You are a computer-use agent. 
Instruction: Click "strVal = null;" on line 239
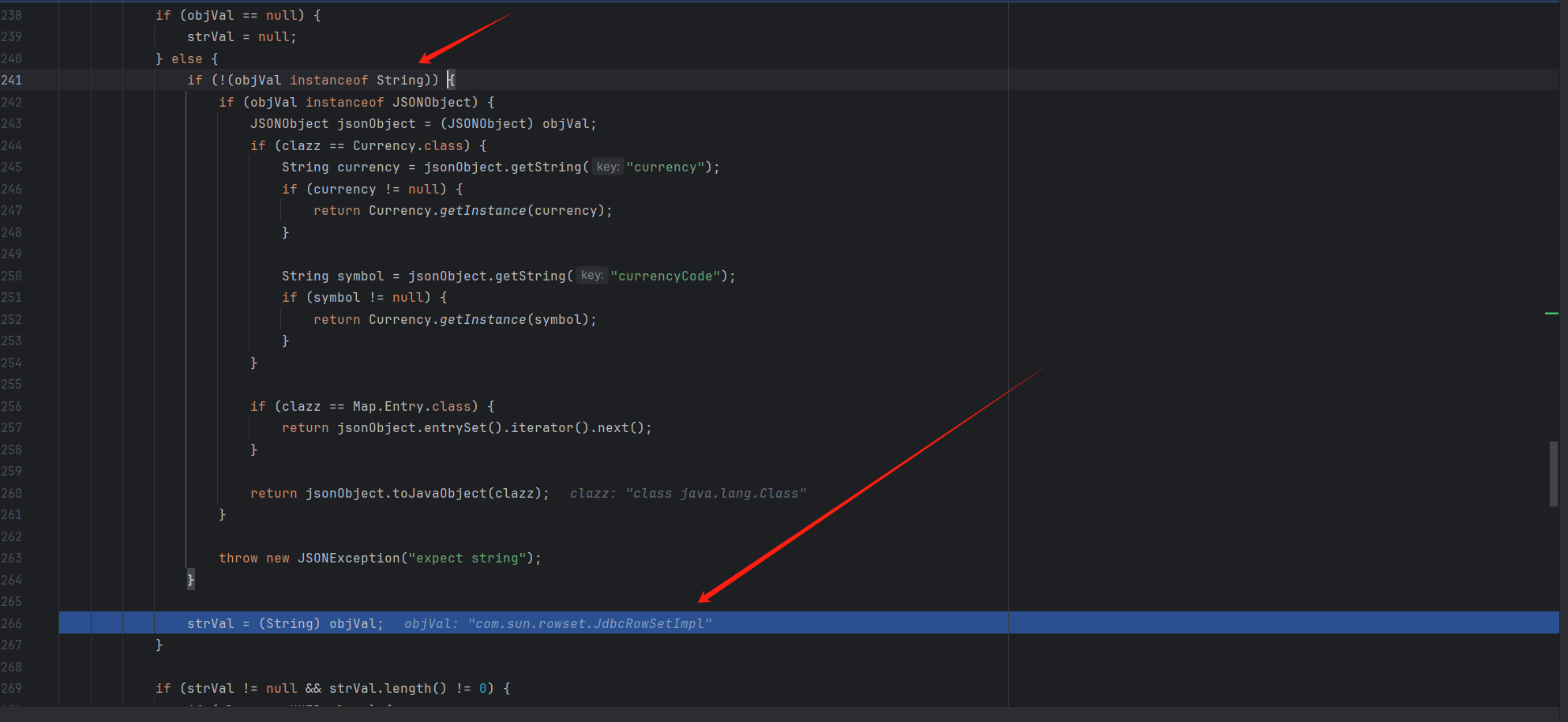(x=242, y=36)
